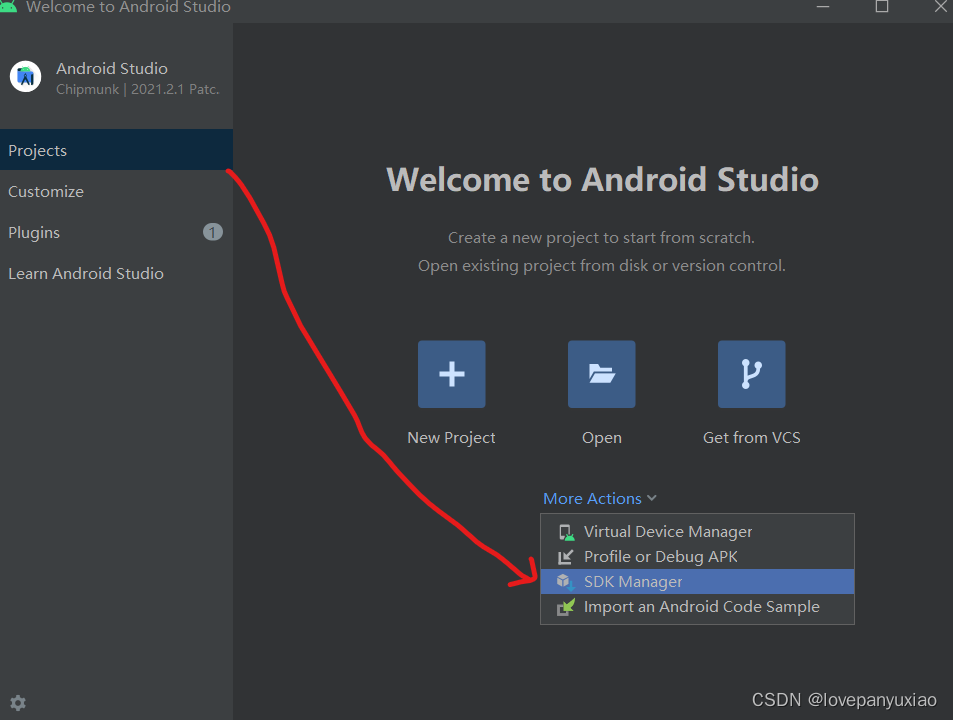Open the Plugins tab
953x720 pixels.
pyautogui.click(x=116, y=232)
